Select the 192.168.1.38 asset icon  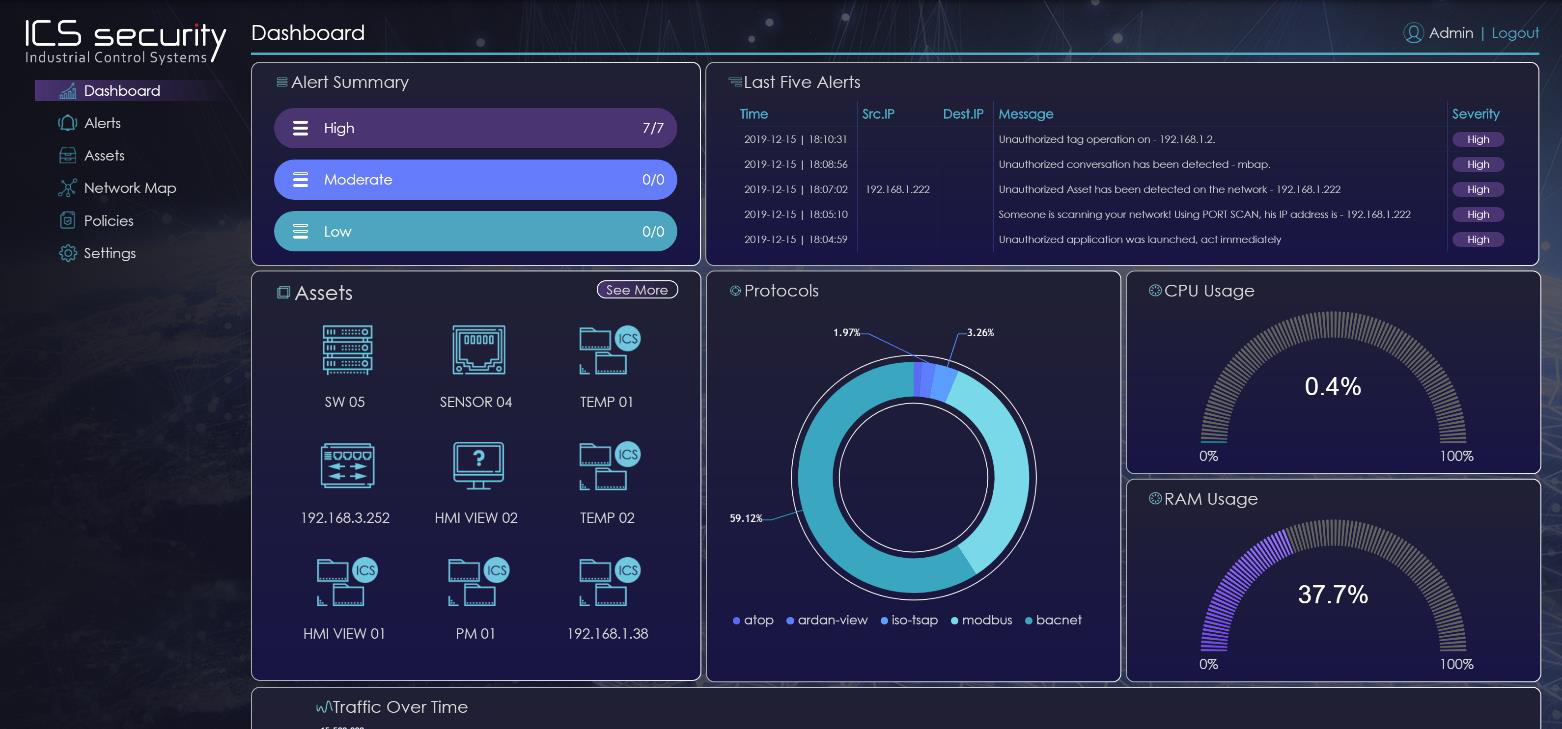tap(609, 582)
